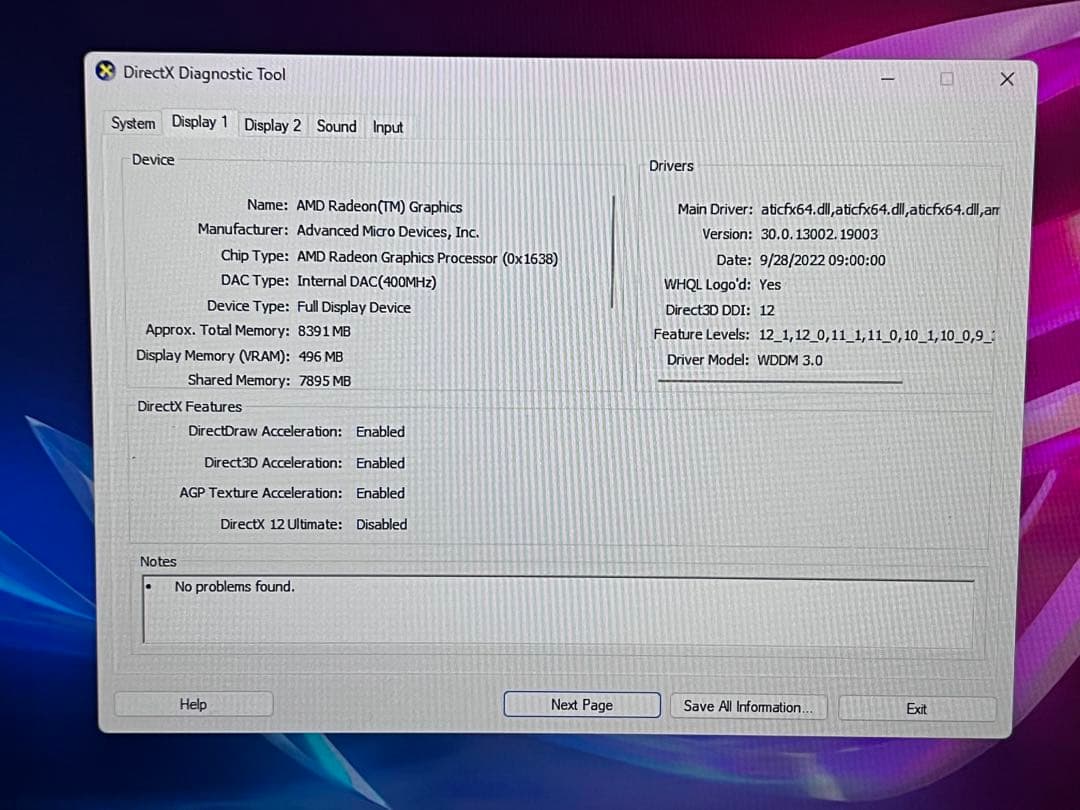Click the Drivers panel horizontal scrollbar
Image resolution: width=1080 pixels, height=810 pixels.
click(x=780, y=381)
